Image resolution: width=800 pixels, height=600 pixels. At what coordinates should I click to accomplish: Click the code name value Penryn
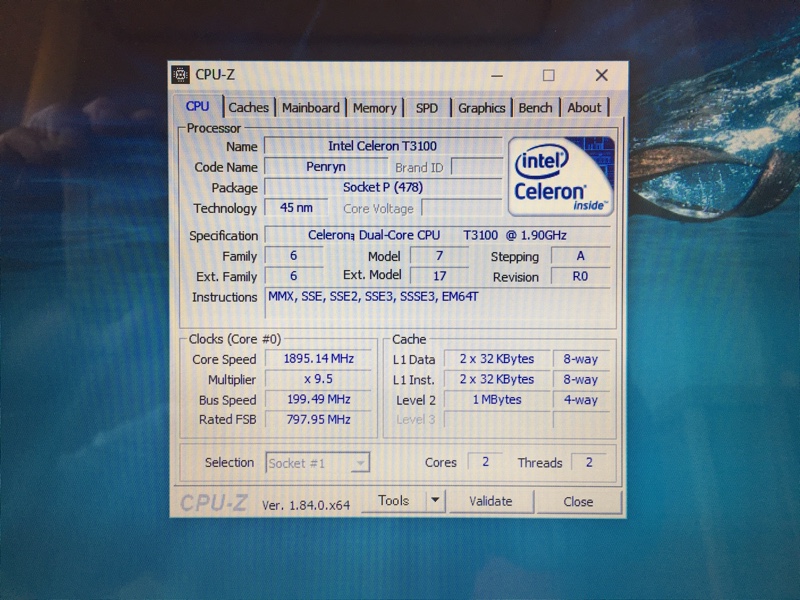[326, 167]
